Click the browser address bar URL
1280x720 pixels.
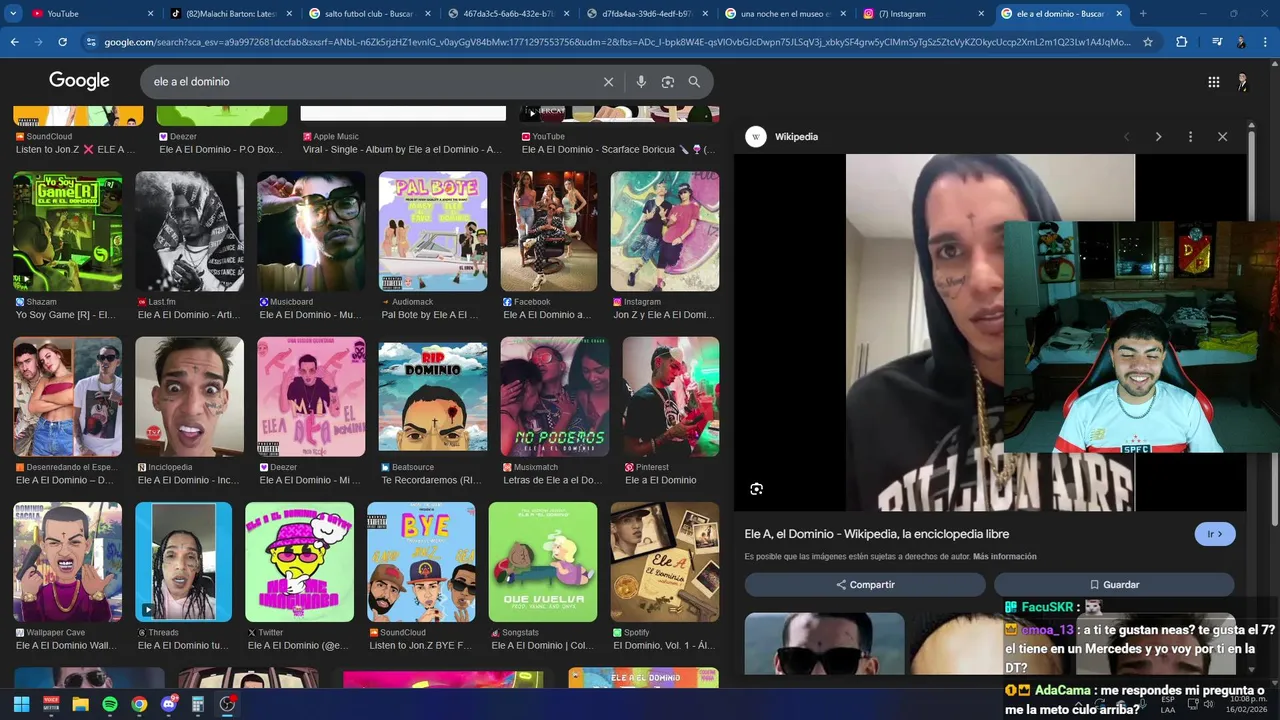617,42
